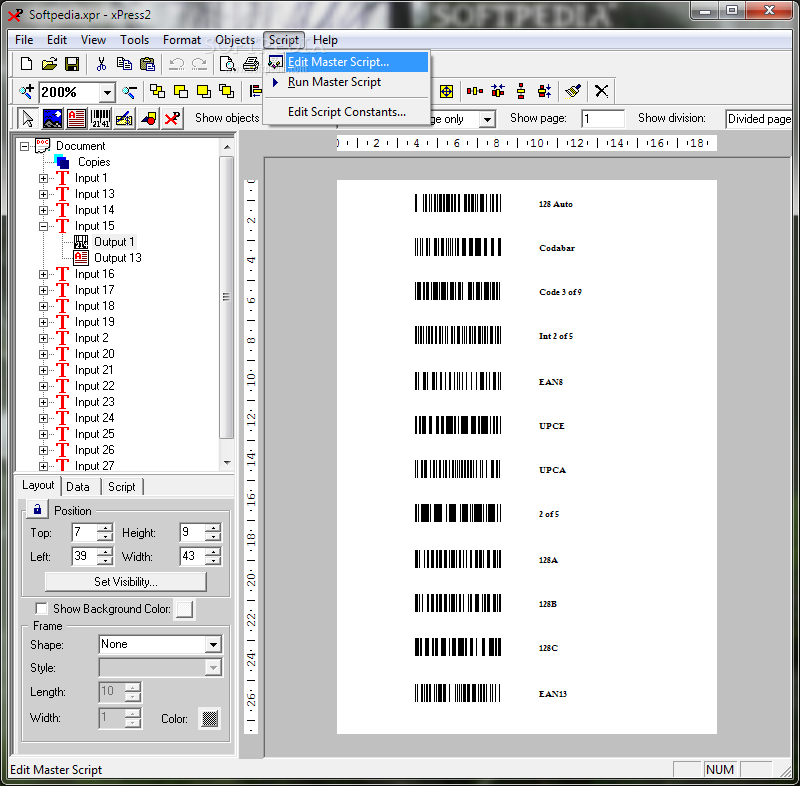Switch to the Data tab
This screenshot has height=786, width=800.
(x=78, y=487)
